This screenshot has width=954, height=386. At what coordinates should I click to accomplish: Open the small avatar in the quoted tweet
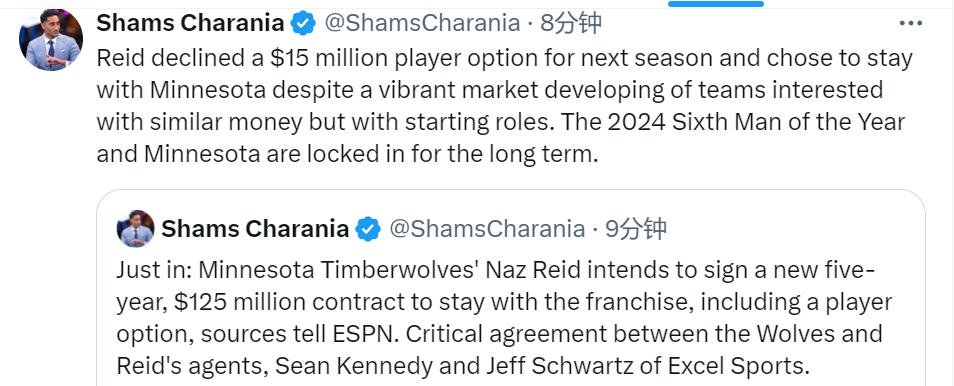tap(135, 229)
